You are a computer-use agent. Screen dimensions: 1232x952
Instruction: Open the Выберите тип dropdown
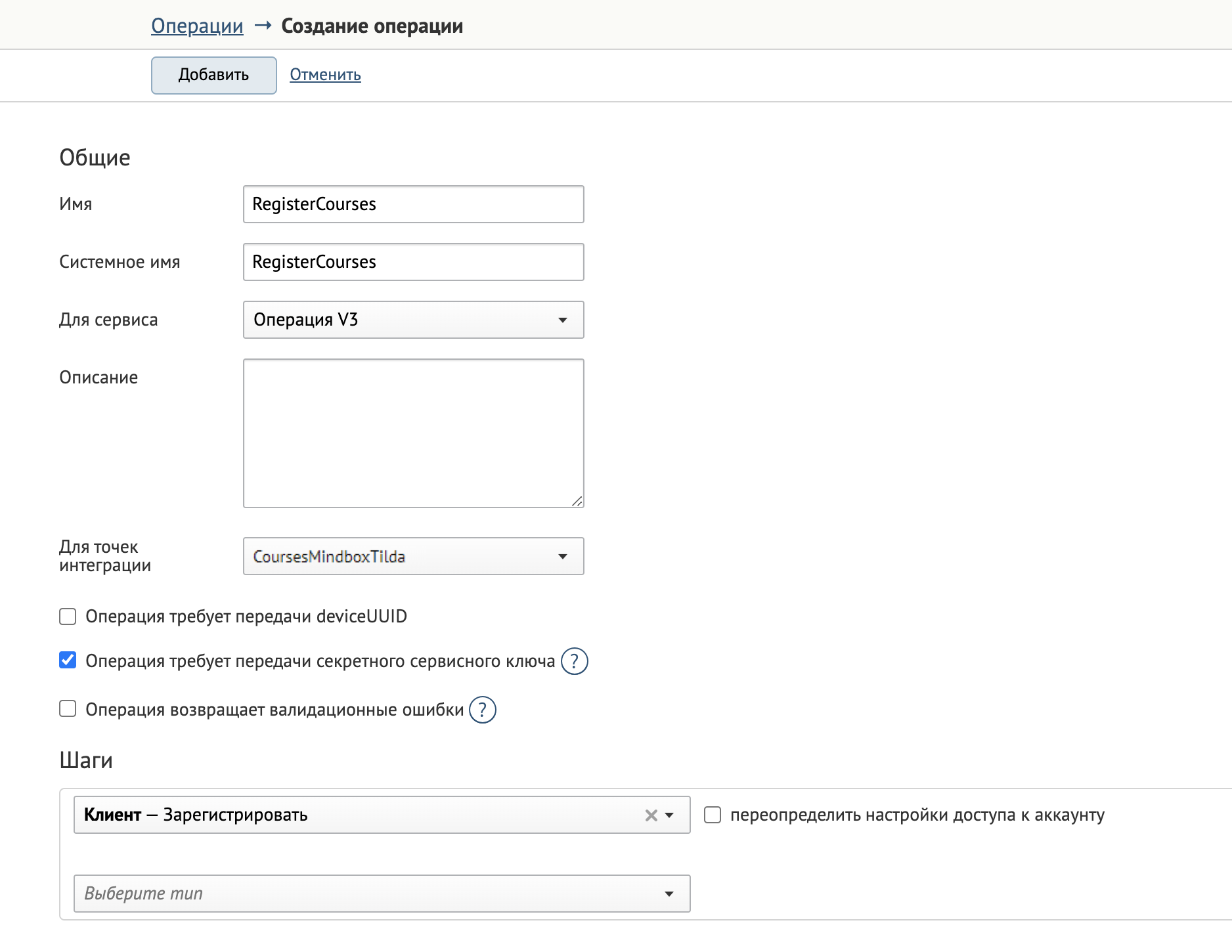[x=382, y=894]
